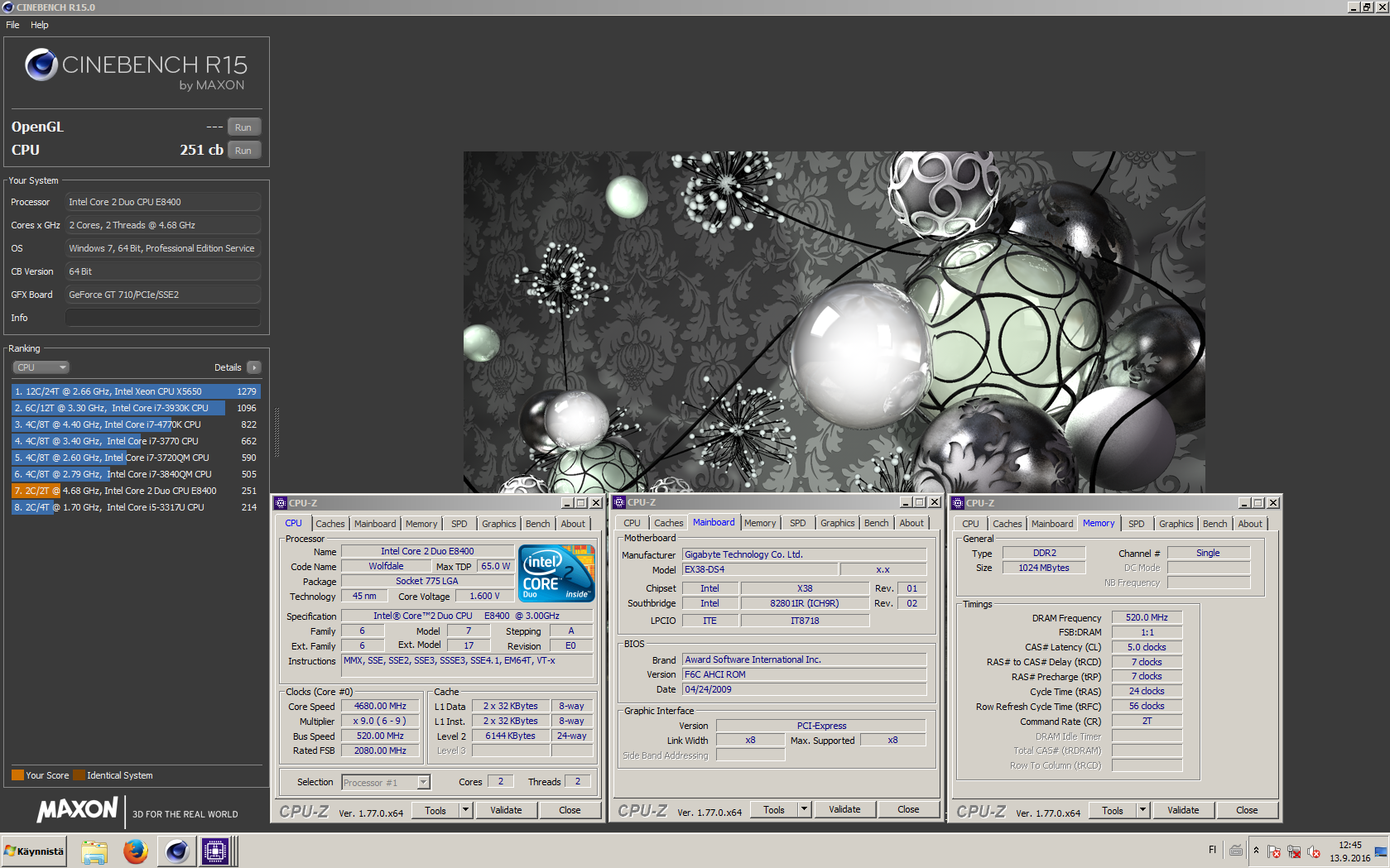
Task: Click the empty Info field in Your System
Action: click(163, 318)
